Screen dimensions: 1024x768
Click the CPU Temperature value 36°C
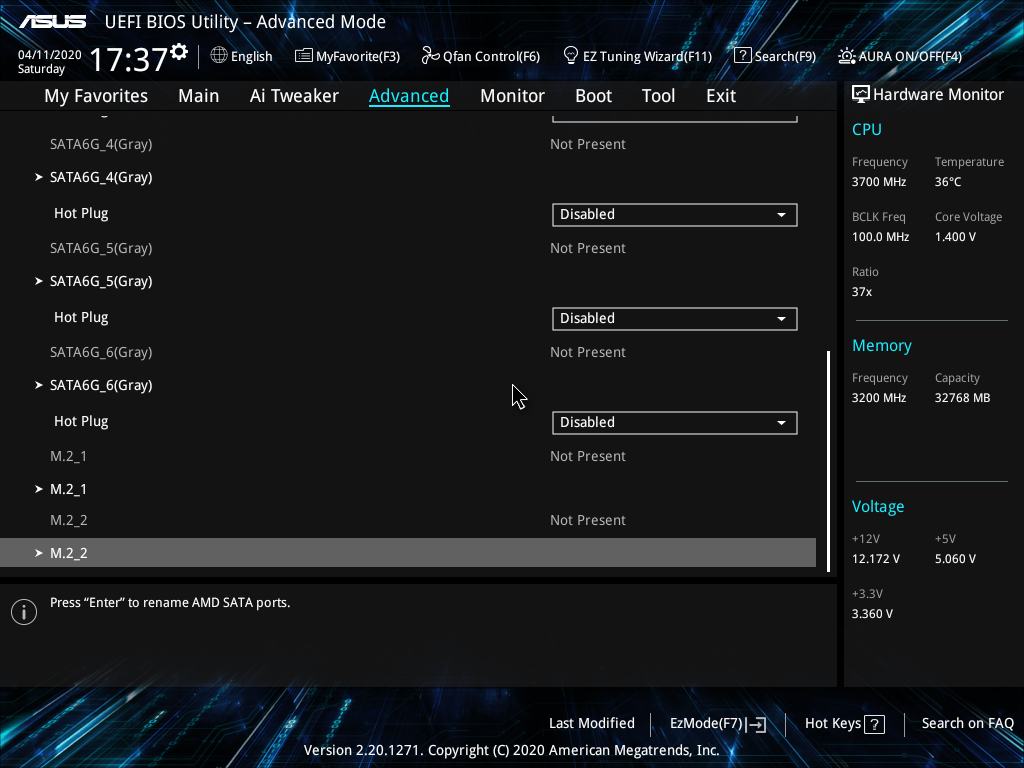(x=948, y=182)
